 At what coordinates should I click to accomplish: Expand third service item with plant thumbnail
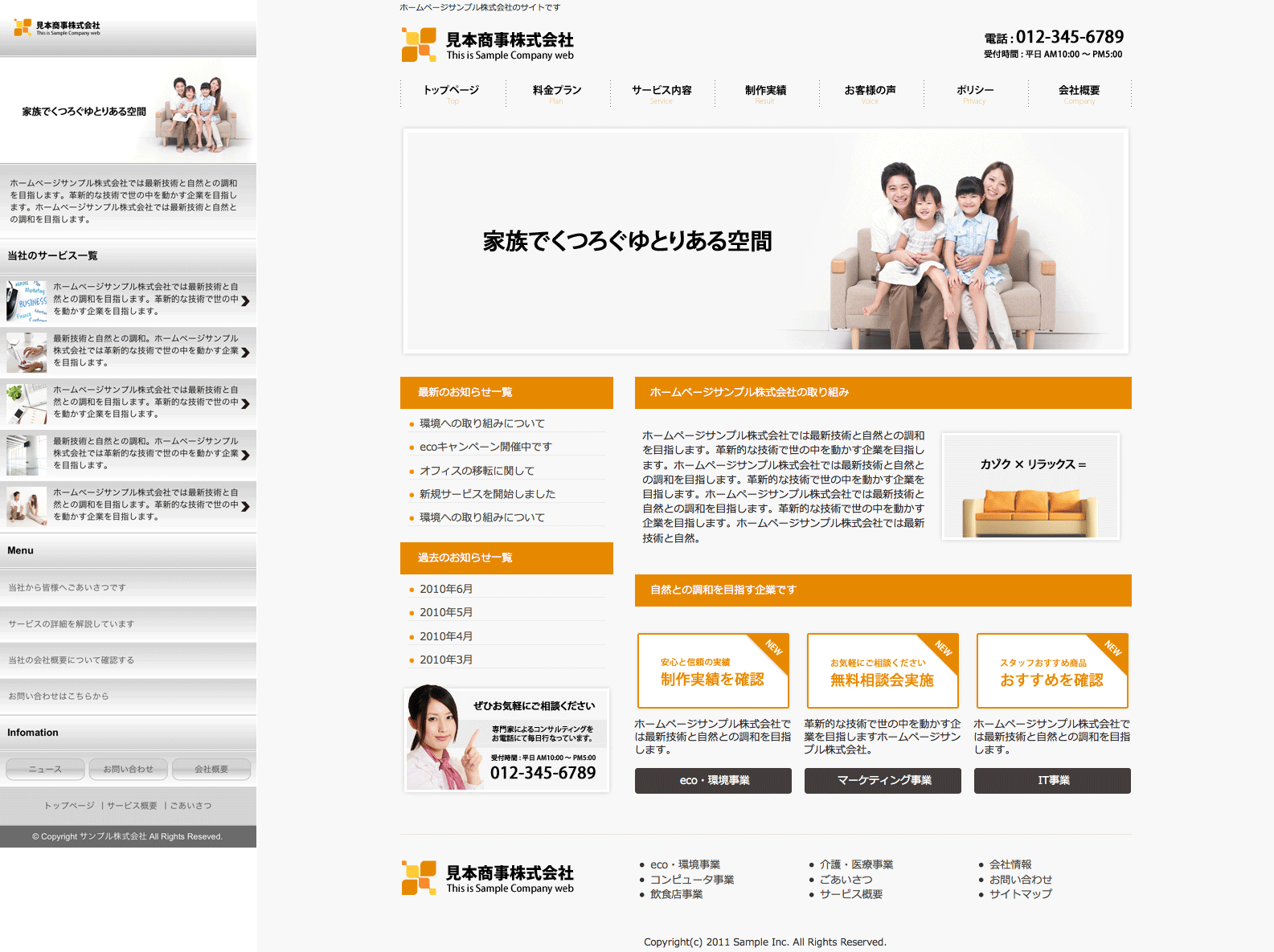[x=129, y=402]
